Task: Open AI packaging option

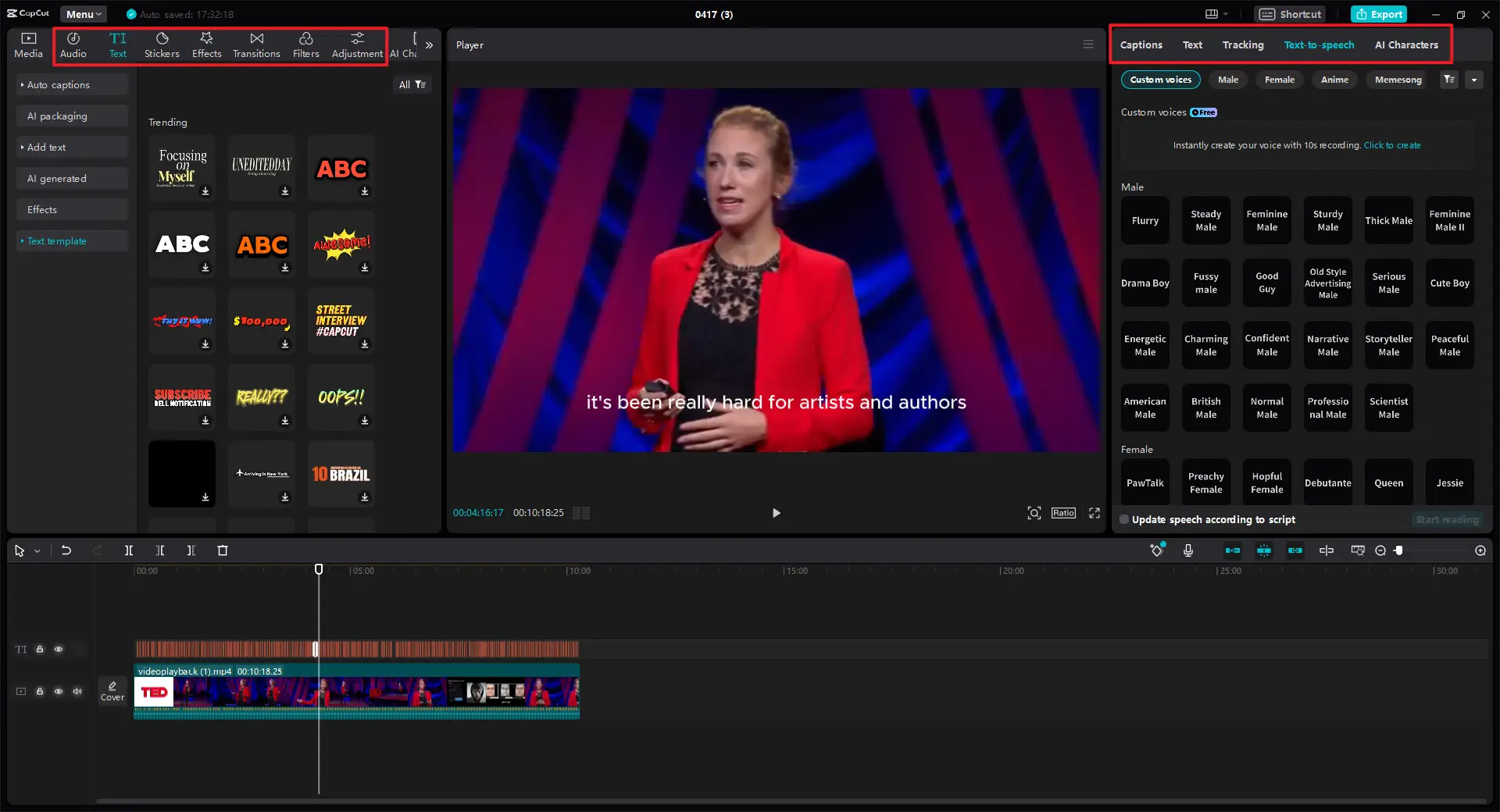Action: click(x=72, y=116)
